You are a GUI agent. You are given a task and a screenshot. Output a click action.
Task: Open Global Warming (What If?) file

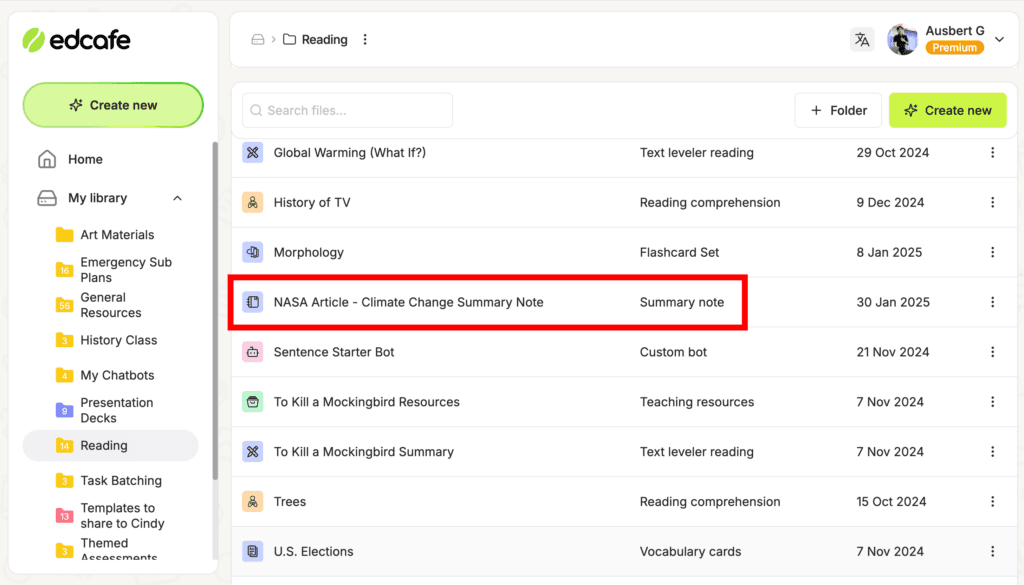[x=349, y=153]
